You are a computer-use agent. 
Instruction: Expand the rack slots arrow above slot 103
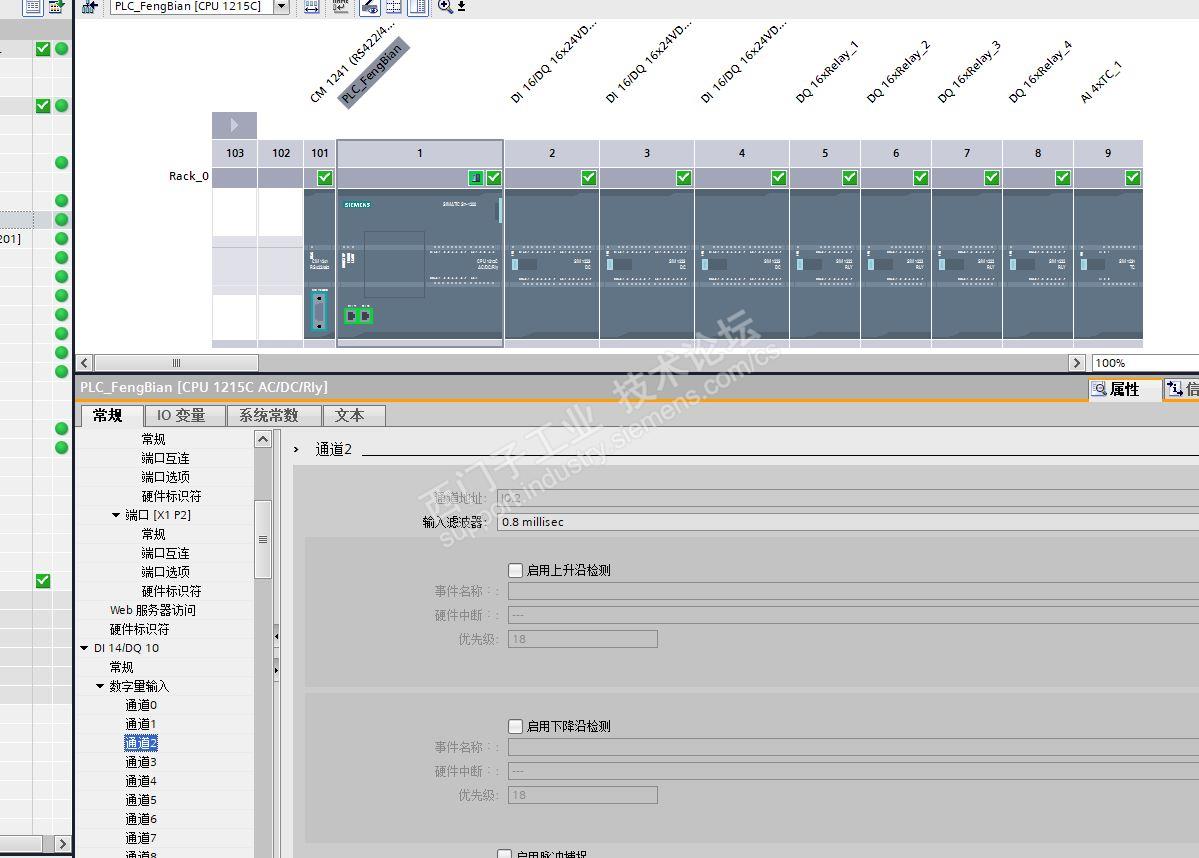coord(234,125)
